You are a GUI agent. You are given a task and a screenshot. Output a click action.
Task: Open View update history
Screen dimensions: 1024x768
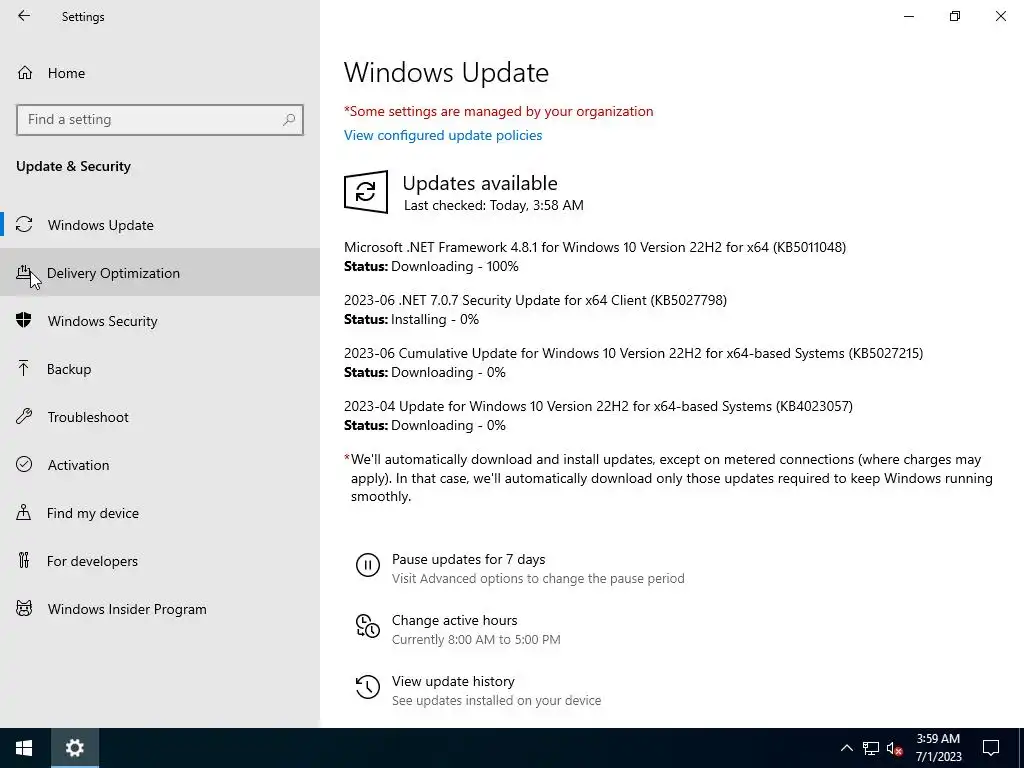pyautogui.click(x=453, y=681)
